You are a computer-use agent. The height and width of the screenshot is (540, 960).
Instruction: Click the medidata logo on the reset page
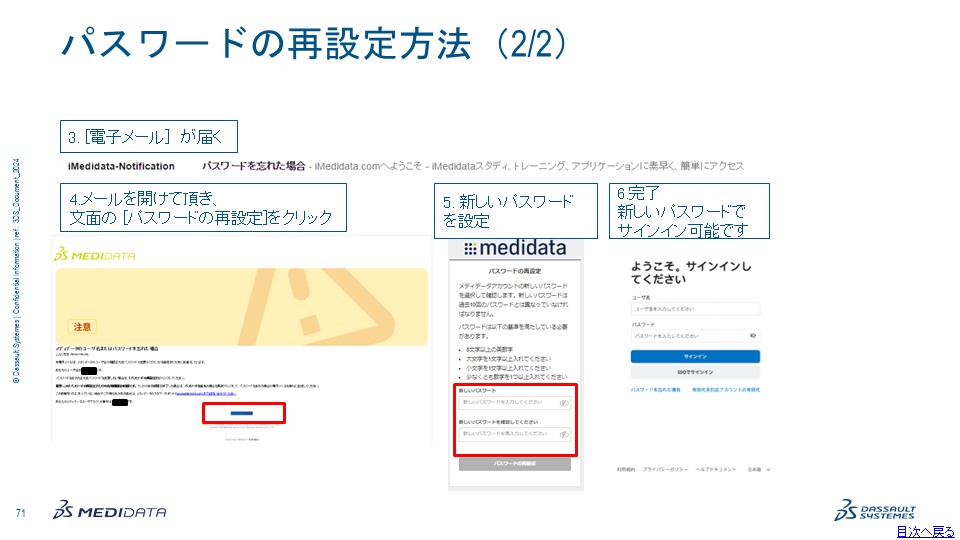coord(515,248)
